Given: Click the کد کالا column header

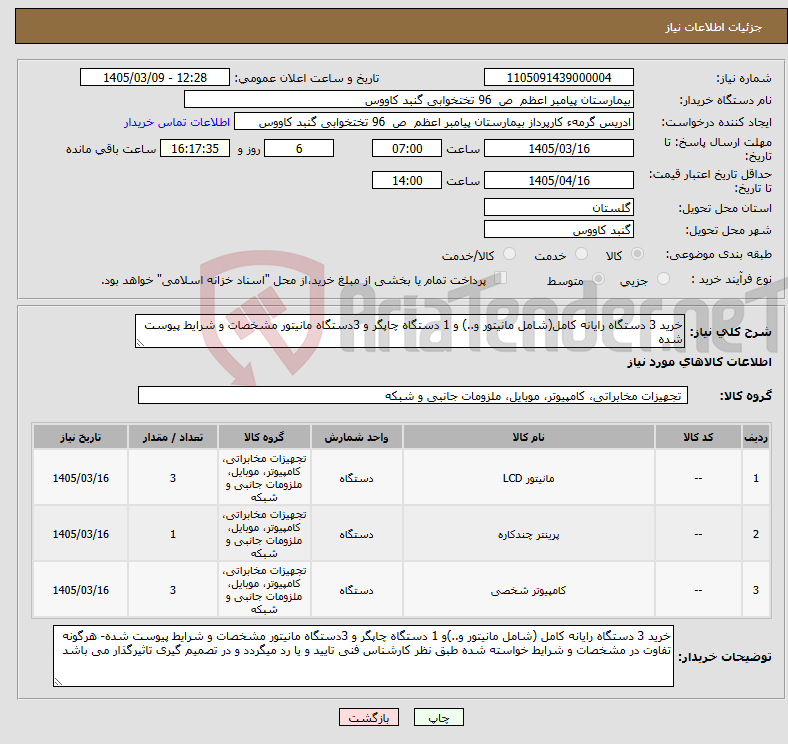Looking at the screenshot, I should 698,437.
